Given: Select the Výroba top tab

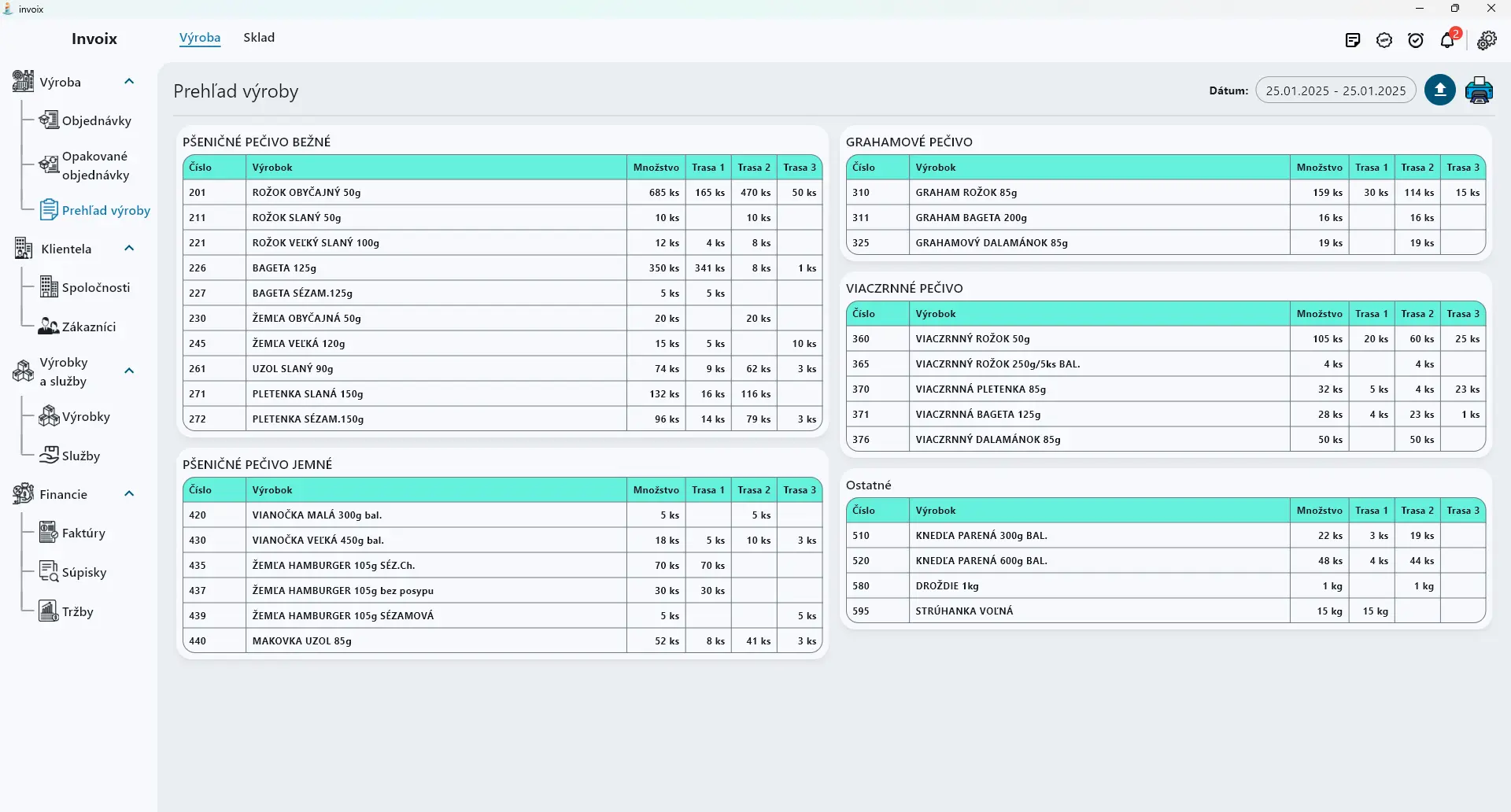Looking at the screenshot, I should (200, 38).
